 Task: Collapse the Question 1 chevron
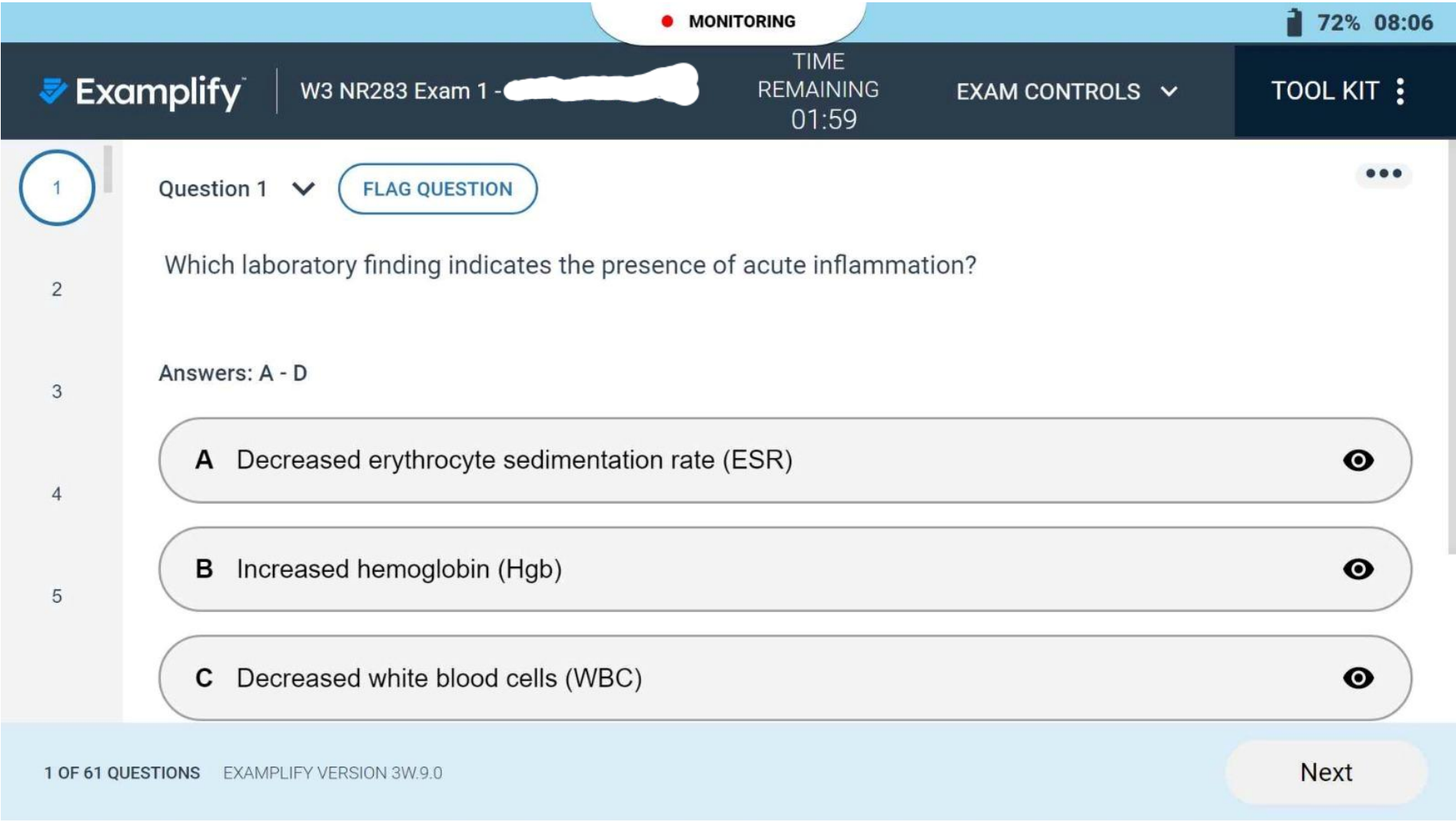(x=303, y=188)
